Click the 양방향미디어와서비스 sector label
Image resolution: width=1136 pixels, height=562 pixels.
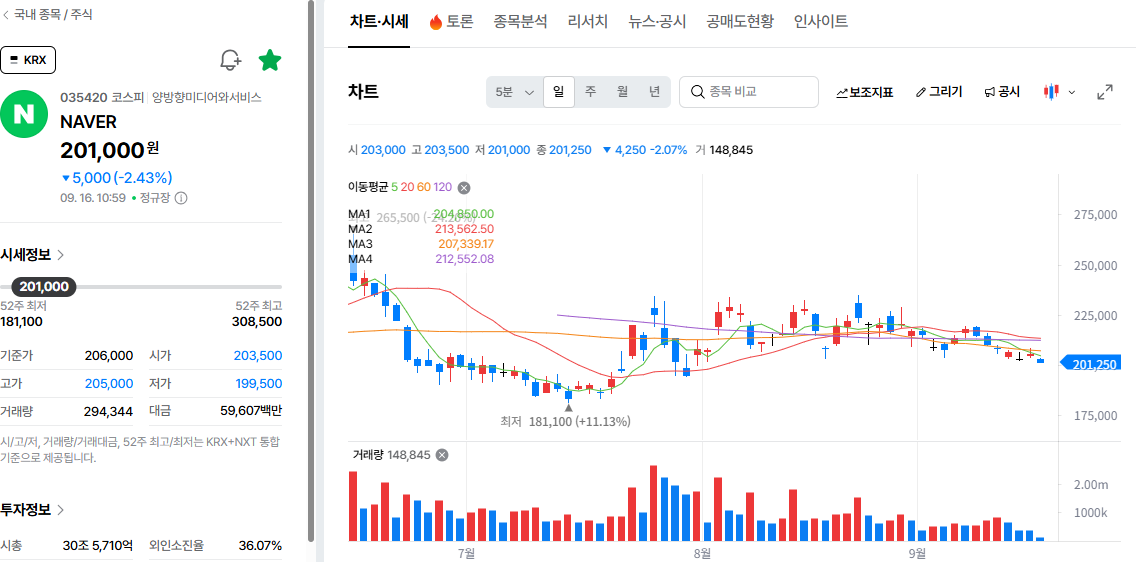pos(206,97)
